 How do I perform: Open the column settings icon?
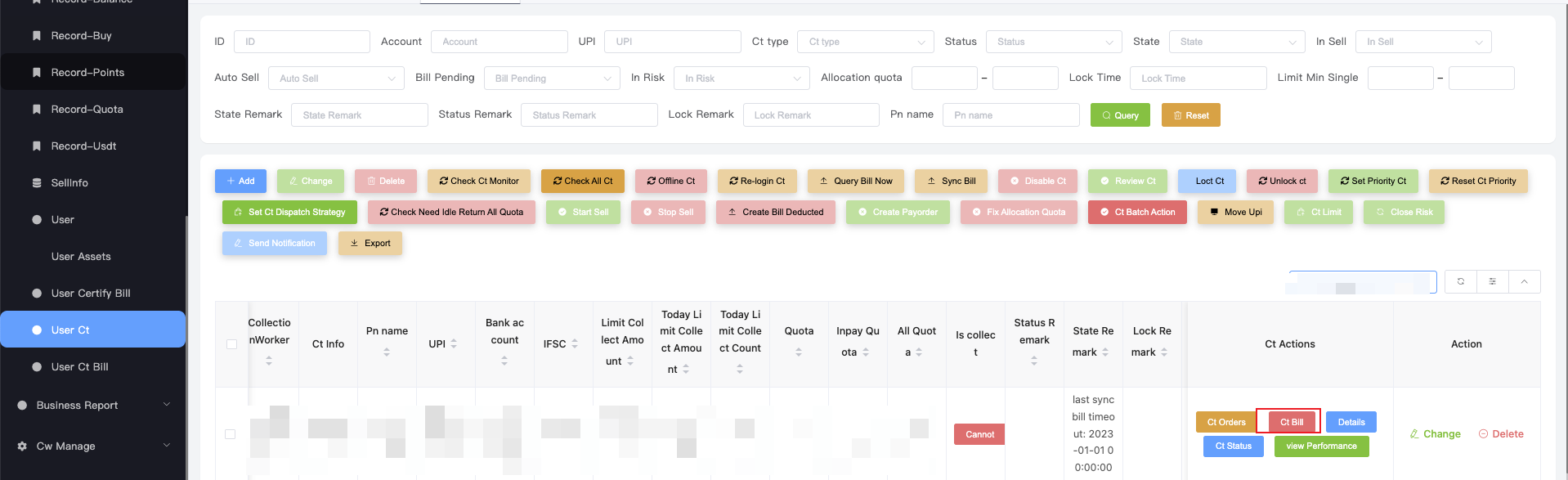click(1492, 281)
